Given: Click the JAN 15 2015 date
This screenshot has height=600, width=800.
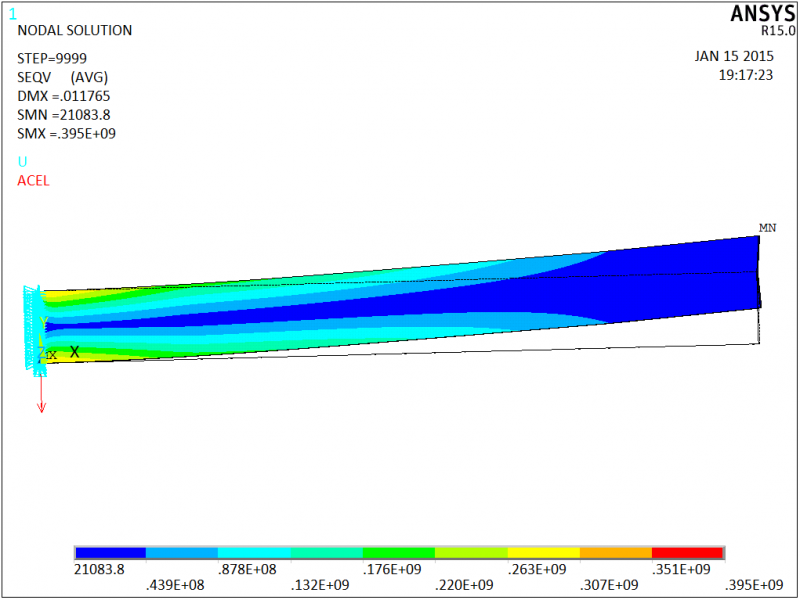Looking at the screenshot, I should [x=734, y=56].
